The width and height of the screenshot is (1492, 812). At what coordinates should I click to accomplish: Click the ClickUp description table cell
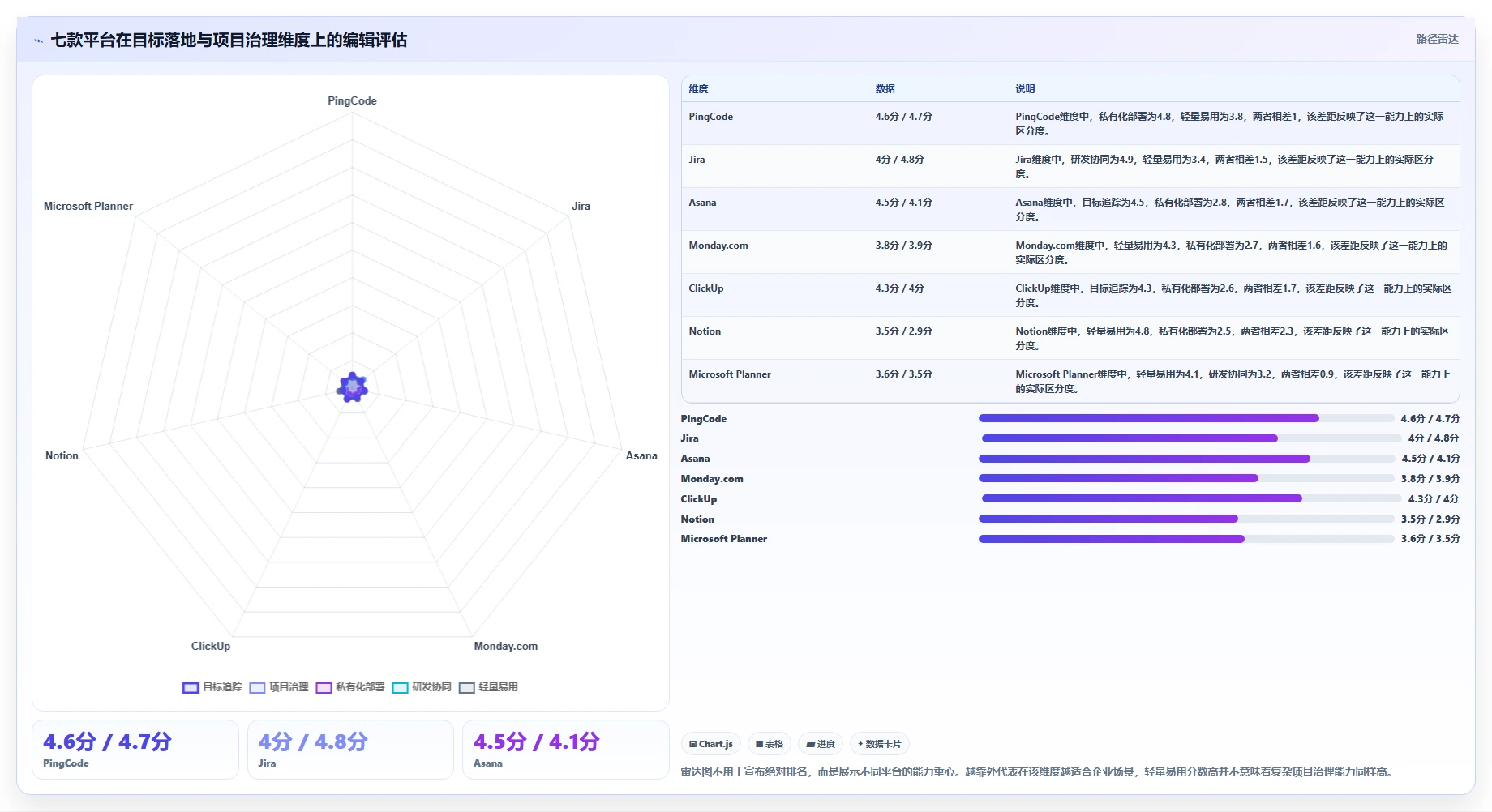click(x=1233, y=295)
